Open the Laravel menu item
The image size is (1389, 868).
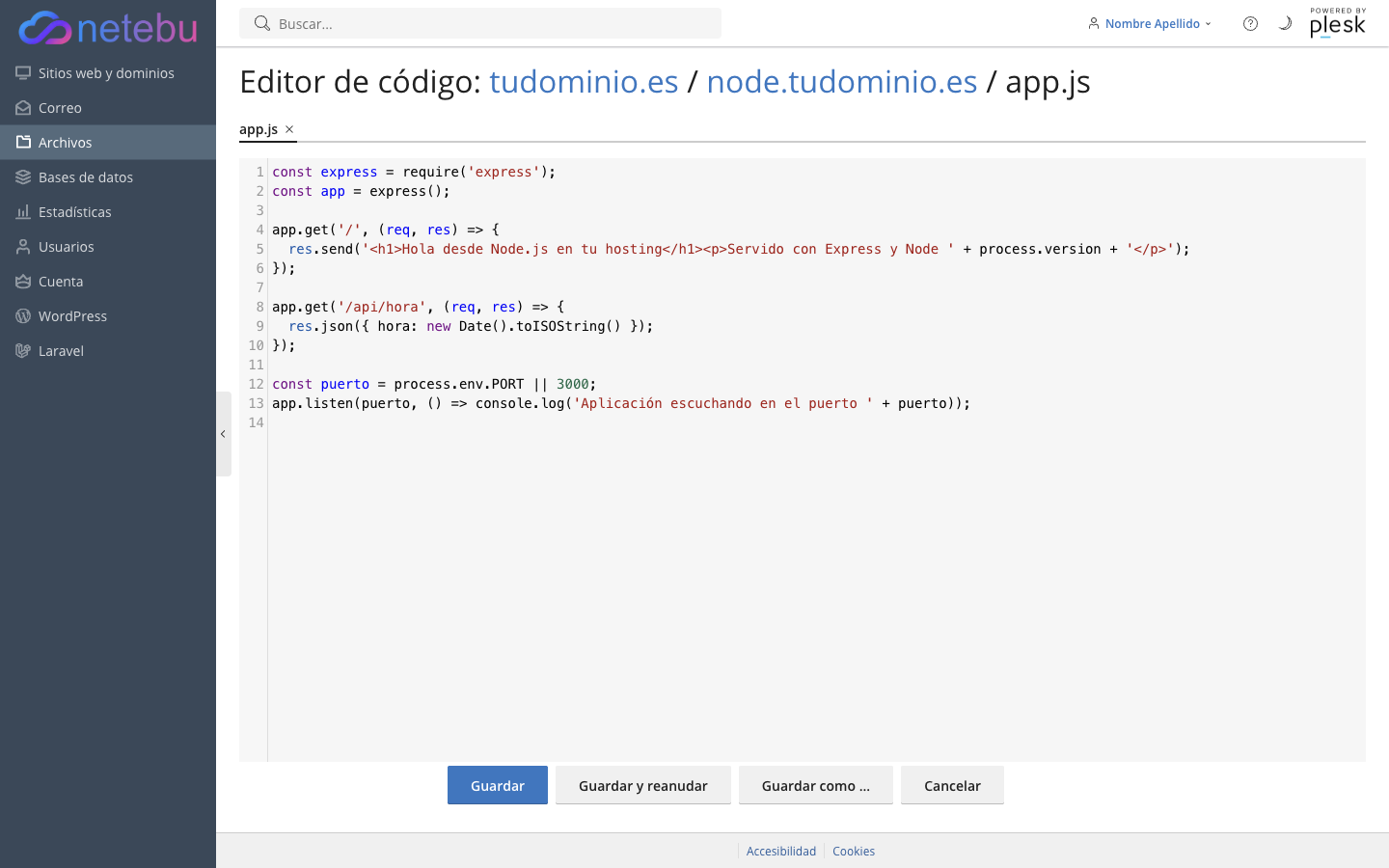[x=108, y=351]
